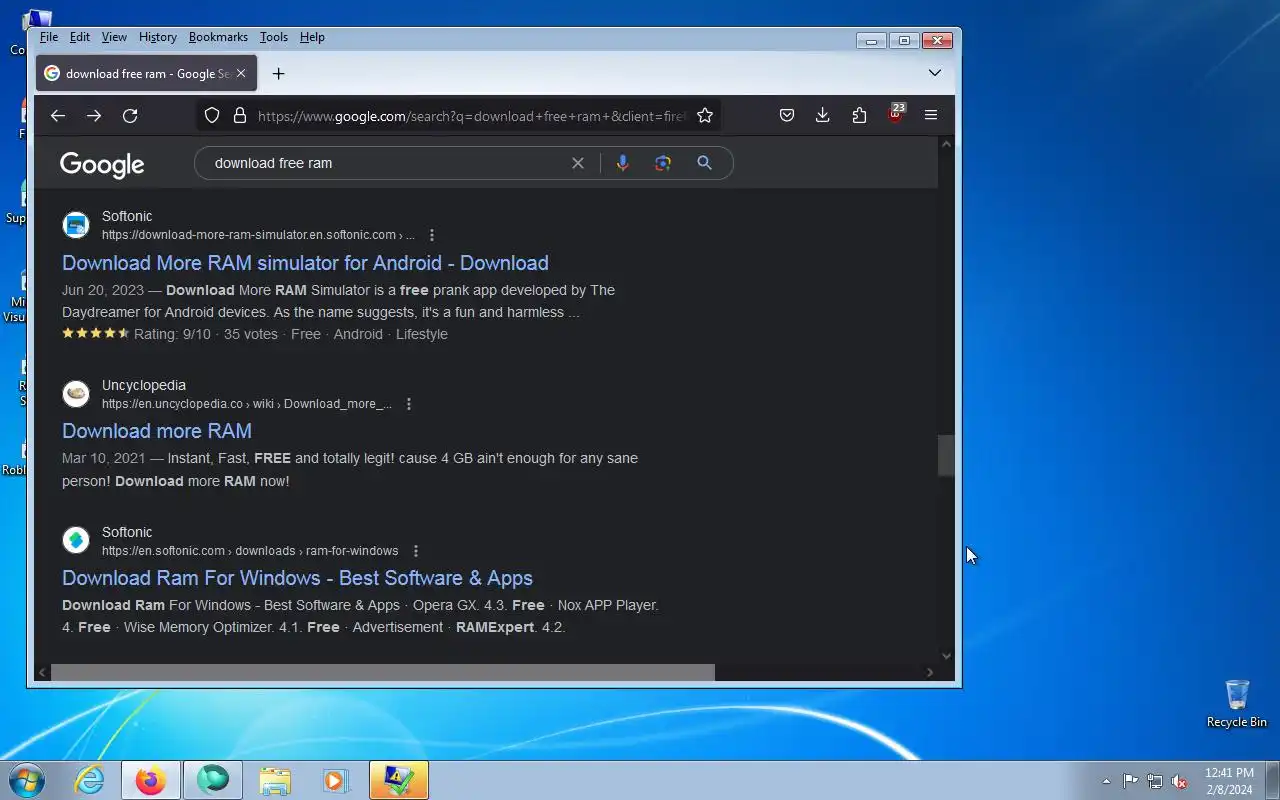Open 'Download More RAM simulator for Android' link
1280x800 pixels.
click(305, 263)
